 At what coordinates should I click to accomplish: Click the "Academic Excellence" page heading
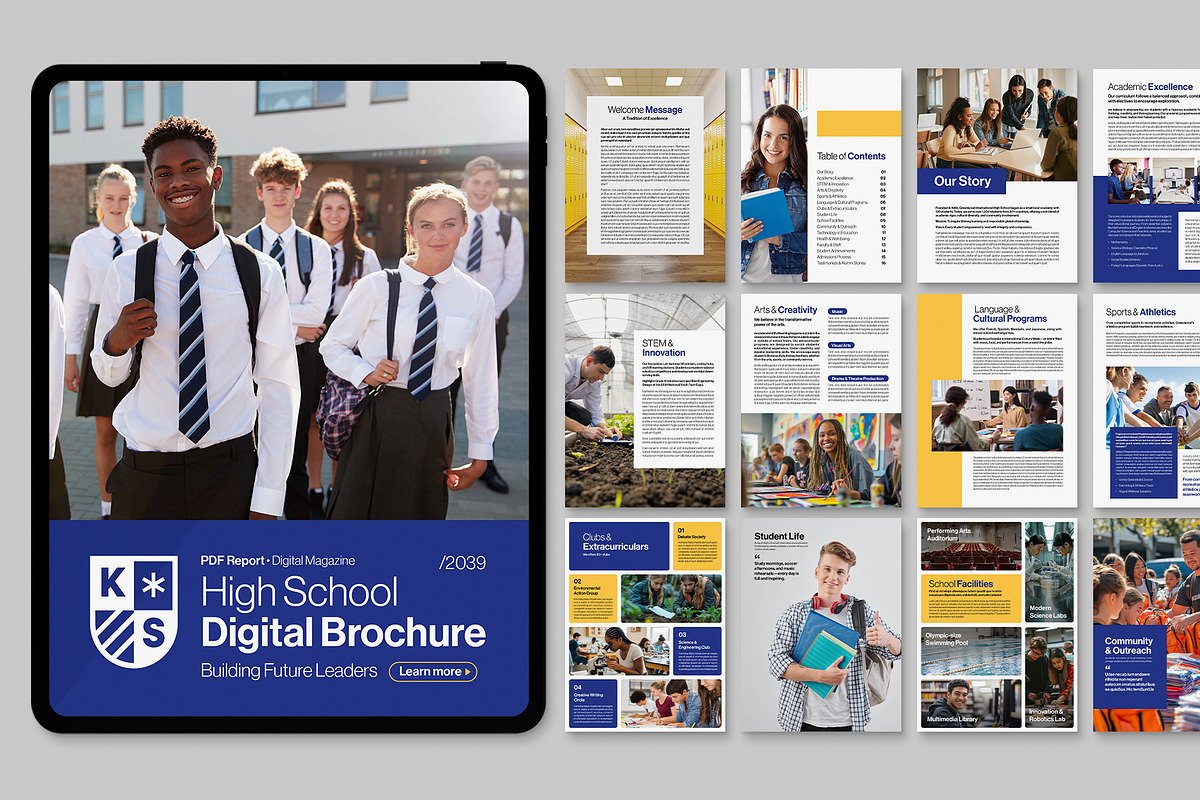pos(1150,87)
